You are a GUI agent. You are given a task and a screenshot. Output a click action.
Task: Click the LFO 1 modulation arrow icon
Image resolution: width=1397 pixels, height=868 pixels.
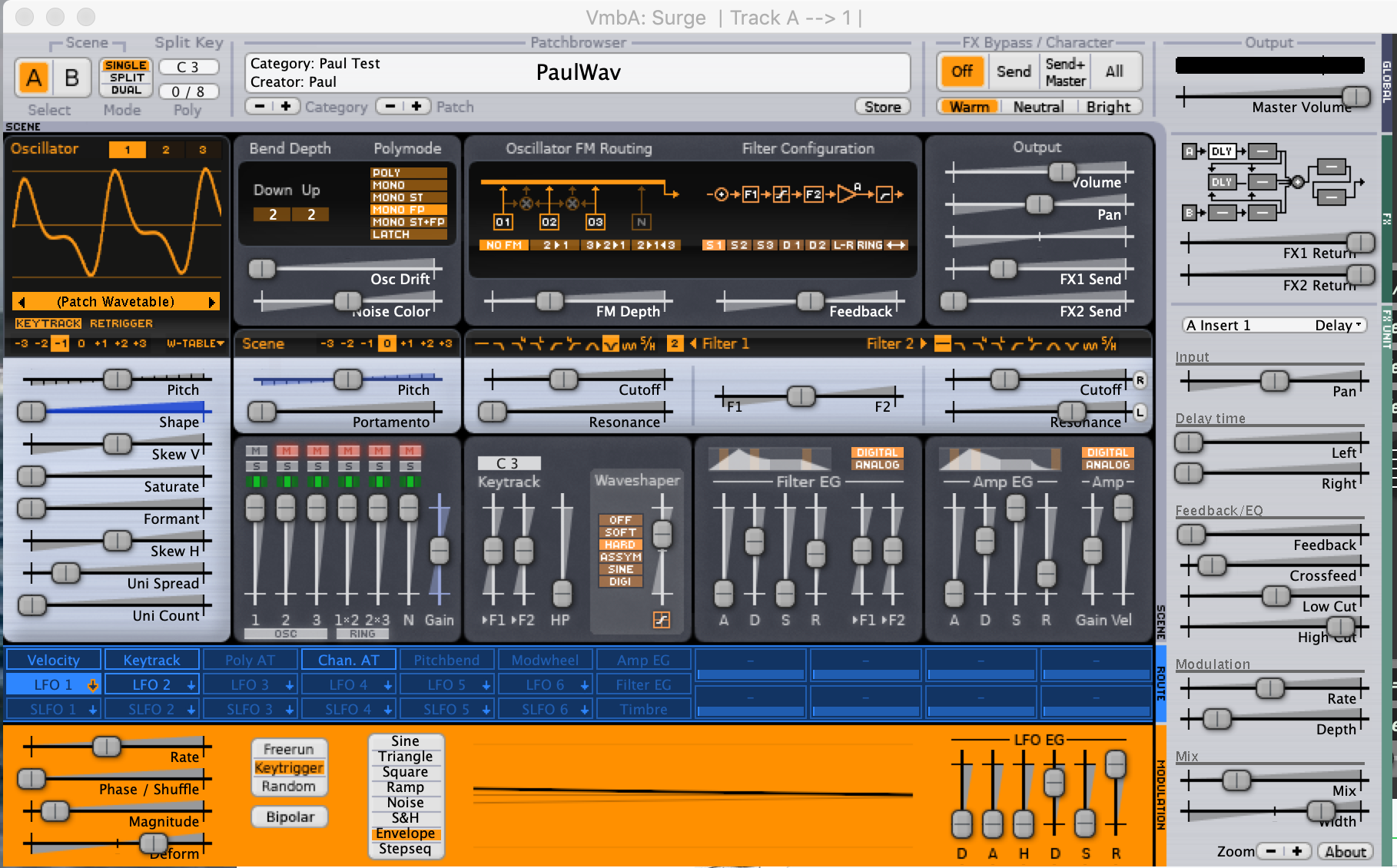click(x=93, y=684)
